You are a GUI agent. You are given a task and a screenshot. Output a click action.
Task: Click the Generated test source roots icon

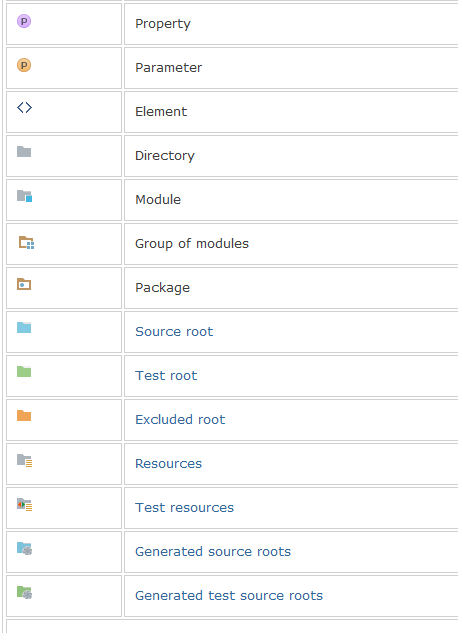coord(24,592)
